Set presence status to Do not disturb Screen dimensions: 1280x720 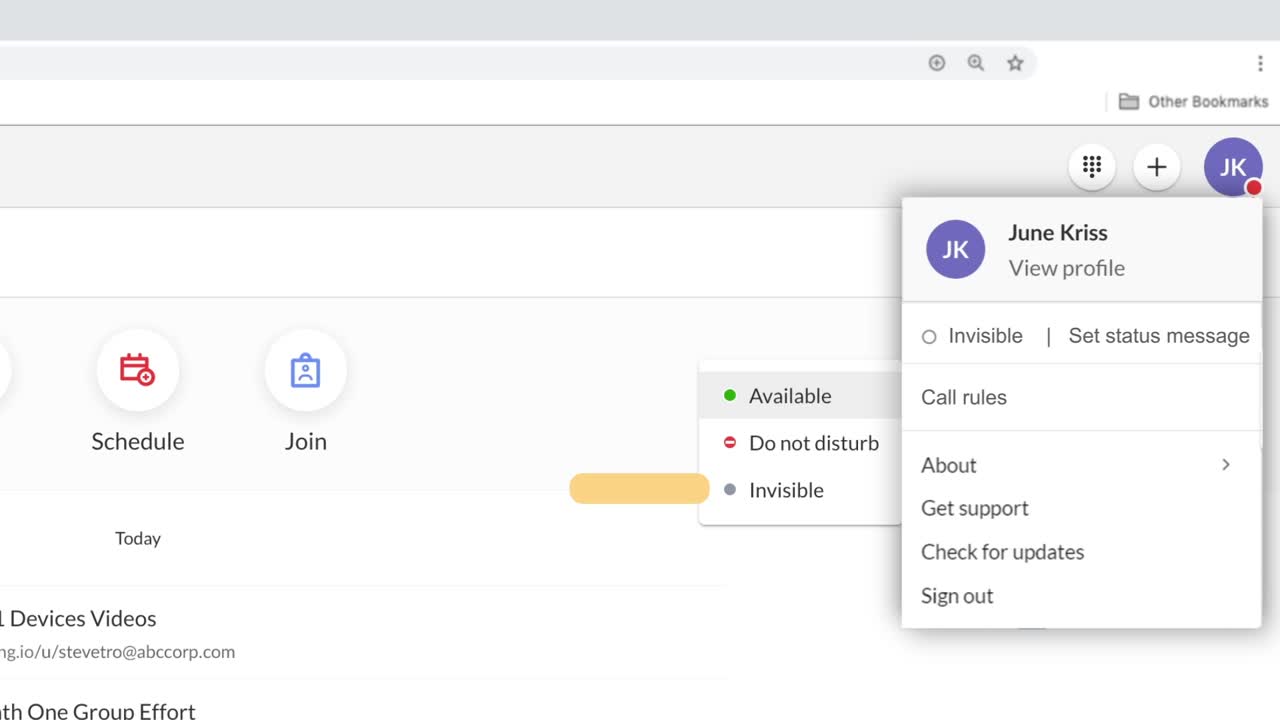pyautogui.click(x=800, y=443)
